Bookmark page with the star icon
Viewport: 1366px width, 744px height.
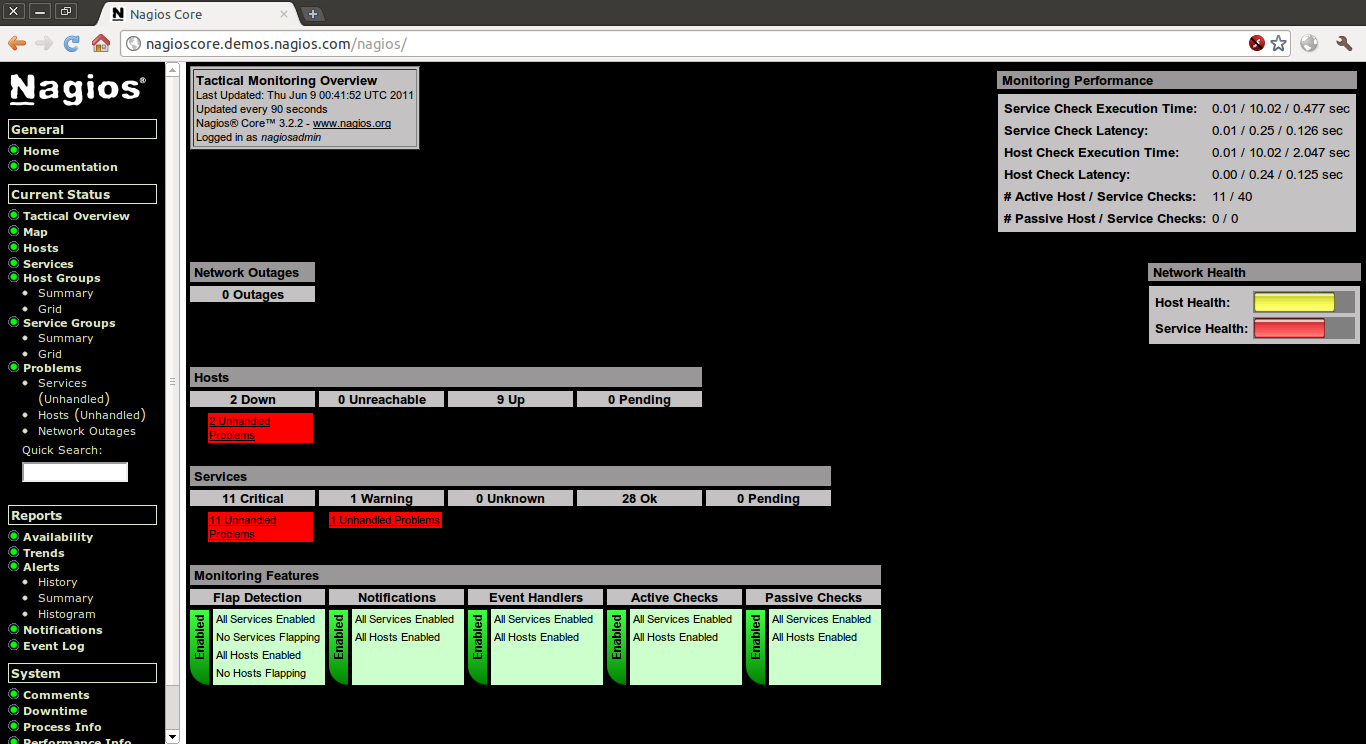pos(1279,43)
